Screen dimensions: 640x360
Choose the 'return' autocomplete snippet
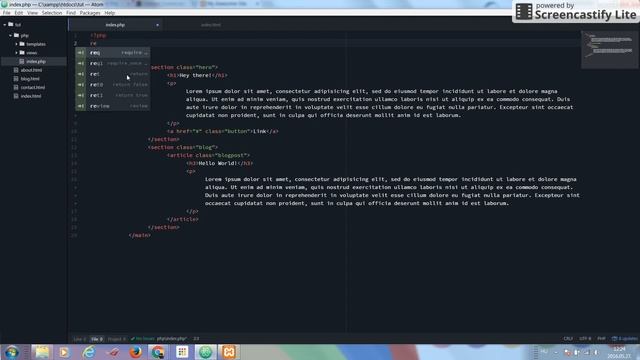(113, 74)
